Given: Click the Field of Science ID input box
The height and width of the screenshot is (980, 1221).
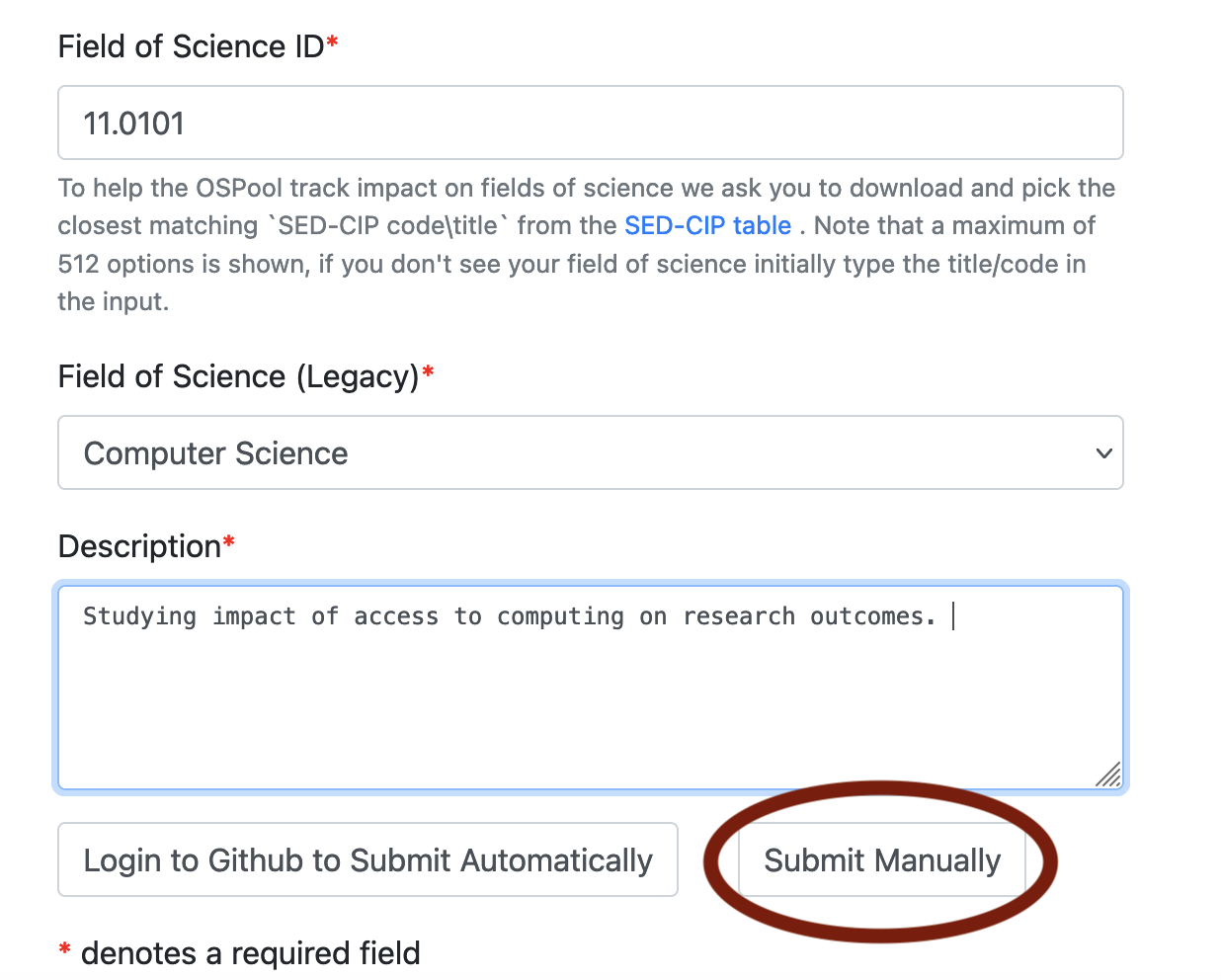Looking at the screenshot, I should coord(591,122).
